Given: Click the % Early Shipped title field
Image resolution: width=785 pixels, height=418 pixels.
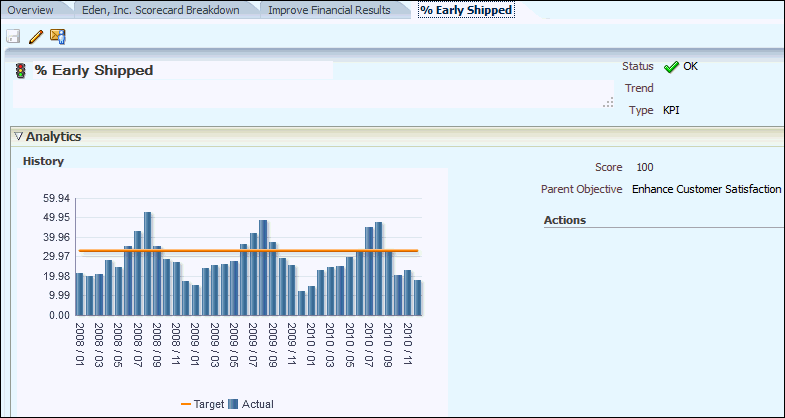Looking at the screenshot, I should coord(183,71).
